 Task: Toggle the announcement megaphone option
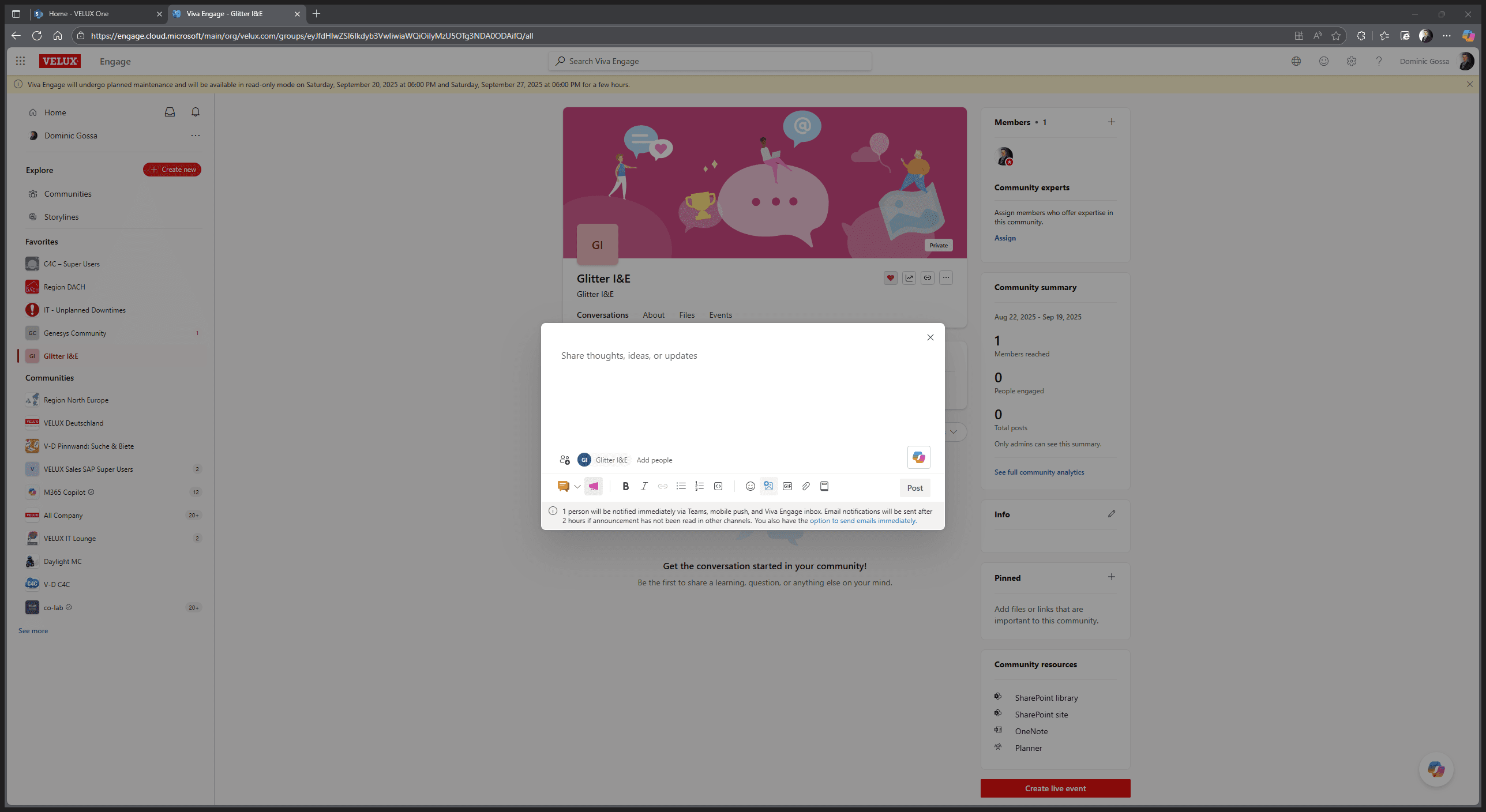click(593, 486)
